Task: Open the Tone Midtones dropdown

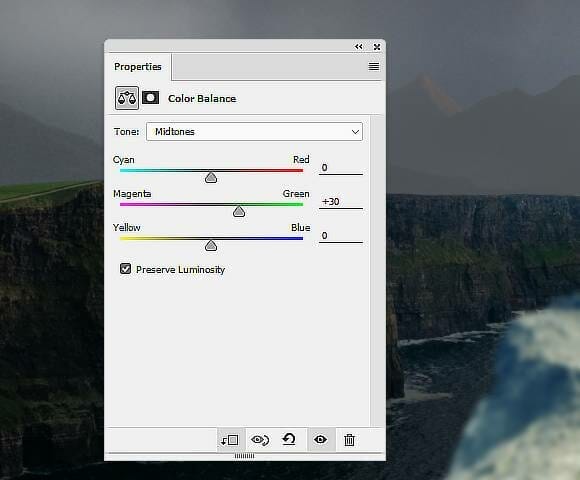Action: tap(254, 132)
